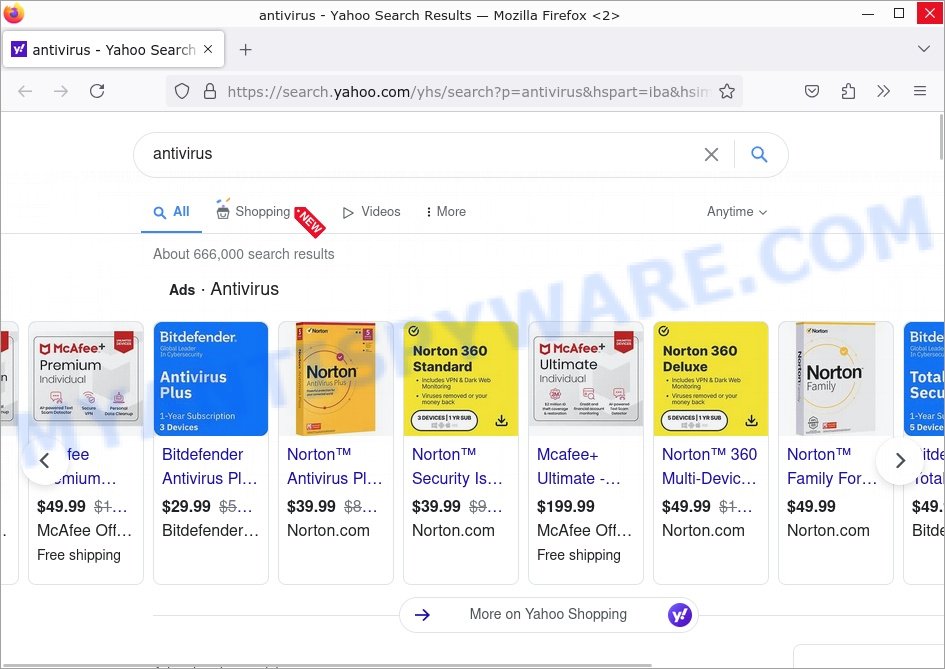This screenshot has width=945, height=669.
Task: Open the Extensions puzzle icon
Action: pyautogui.click(x=848, y=91)
